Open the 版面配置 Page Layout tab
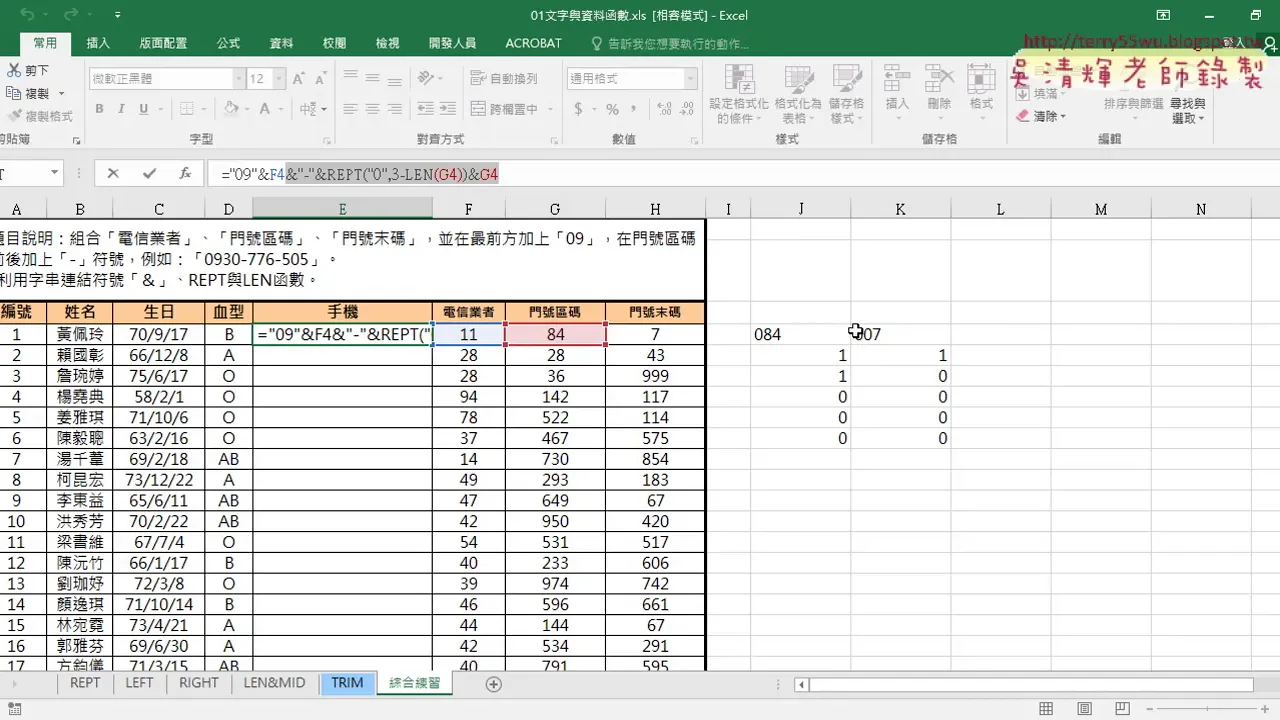The image size is (1280, 720). click(163, 43)
